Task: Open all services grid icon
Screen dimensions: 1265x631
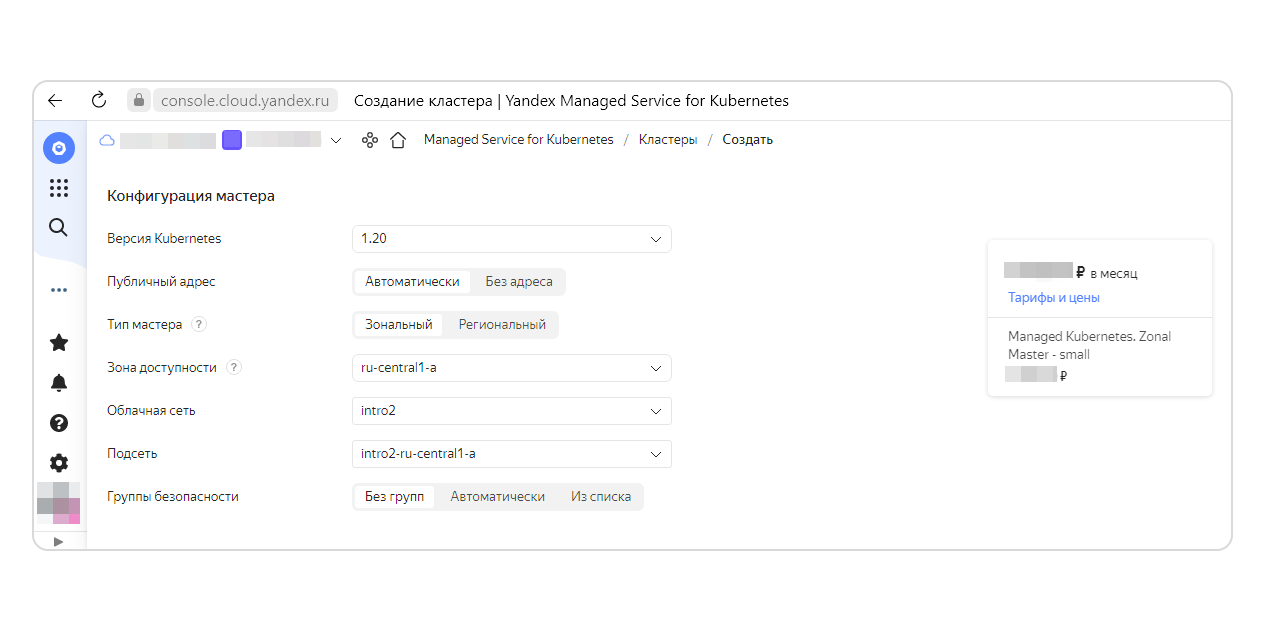Action: [59, 188]
